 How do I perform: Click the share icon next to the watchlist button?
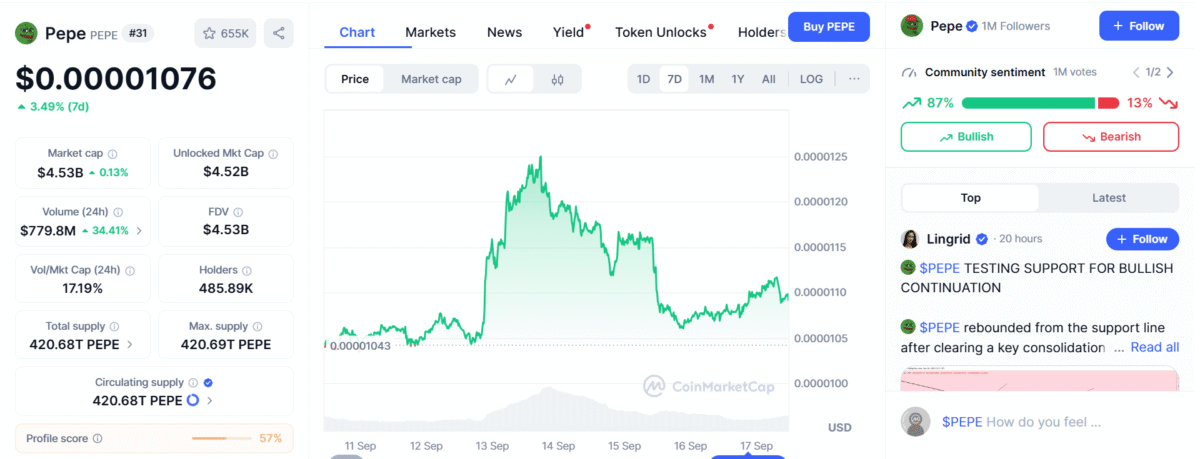pyautogui.click(x=279, y=33)
